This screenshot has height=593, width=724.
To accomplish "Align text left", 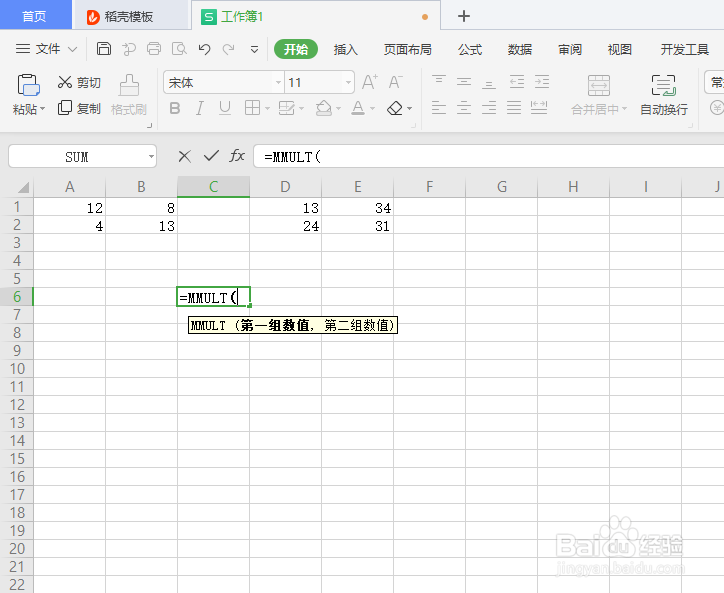I will [x=438, y=108].
